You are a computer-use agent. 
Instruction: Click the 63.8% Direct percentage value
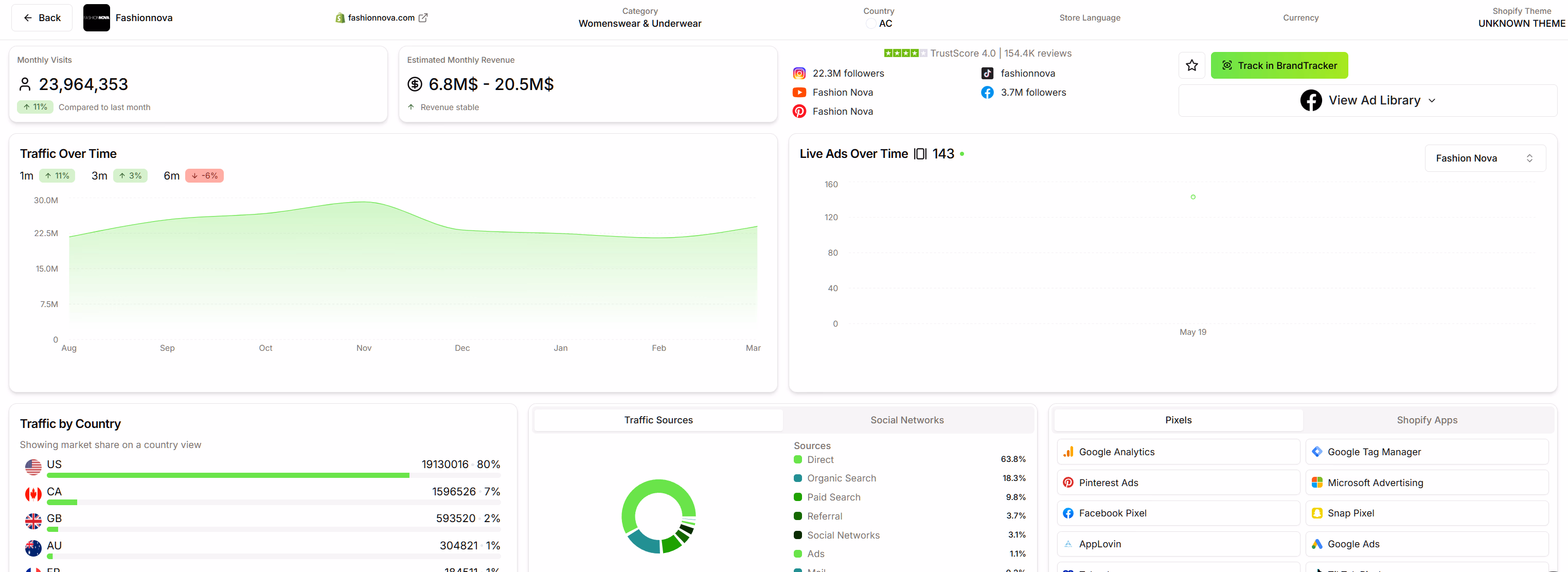(x=1013, y=459)
